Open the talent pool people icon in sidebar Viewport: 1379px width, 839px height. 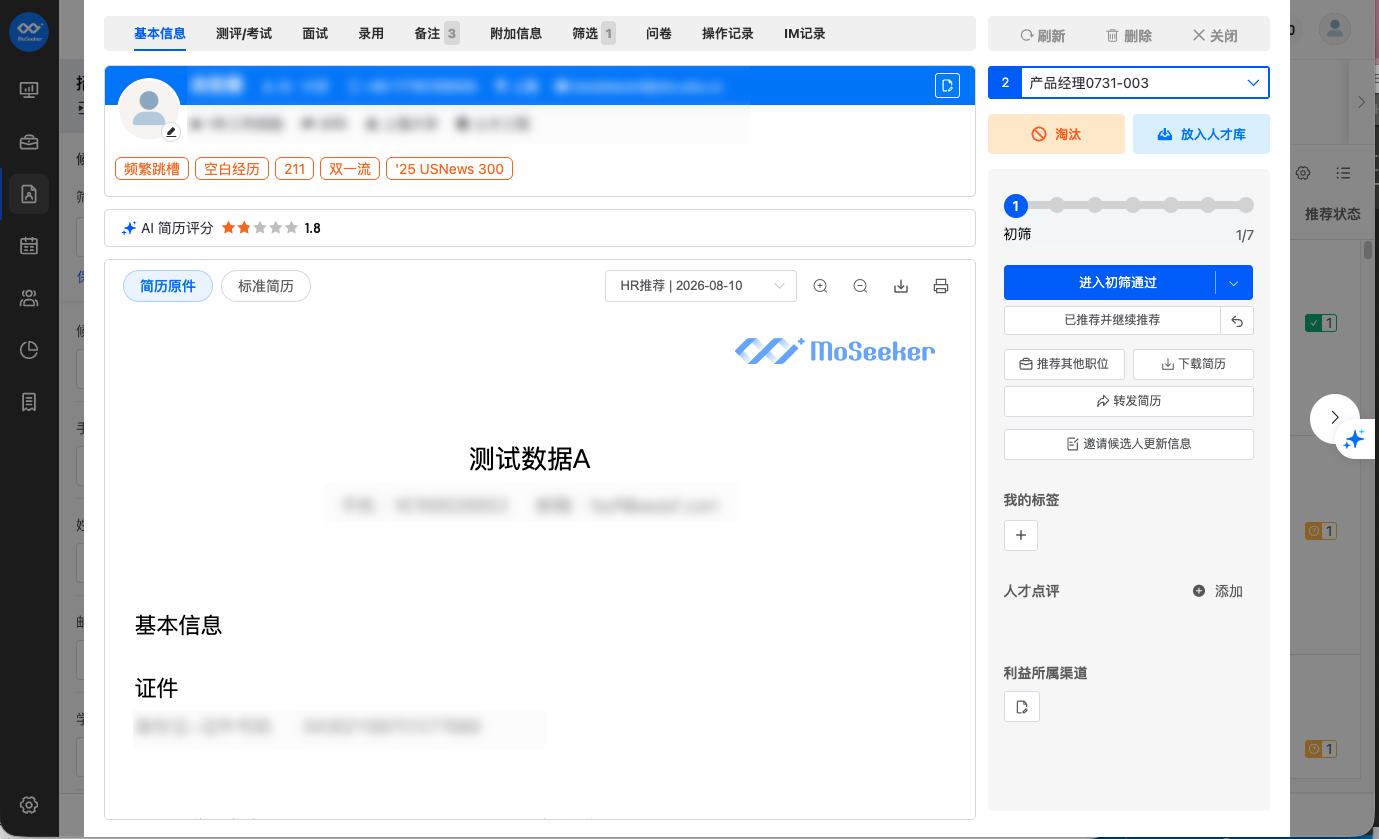(29, 298)
